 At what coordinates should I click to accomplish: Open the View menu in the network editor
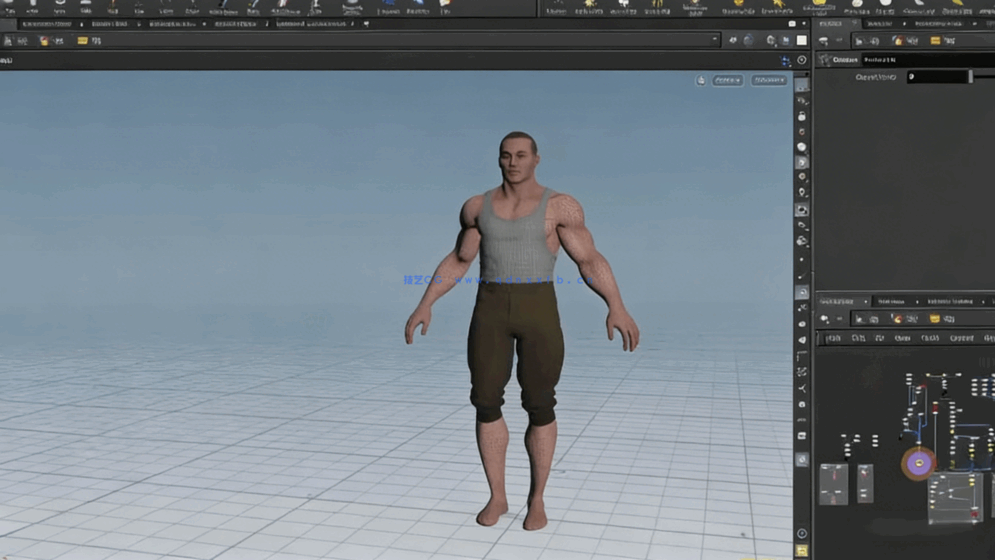pyautogui.click(x=902, y=338)
